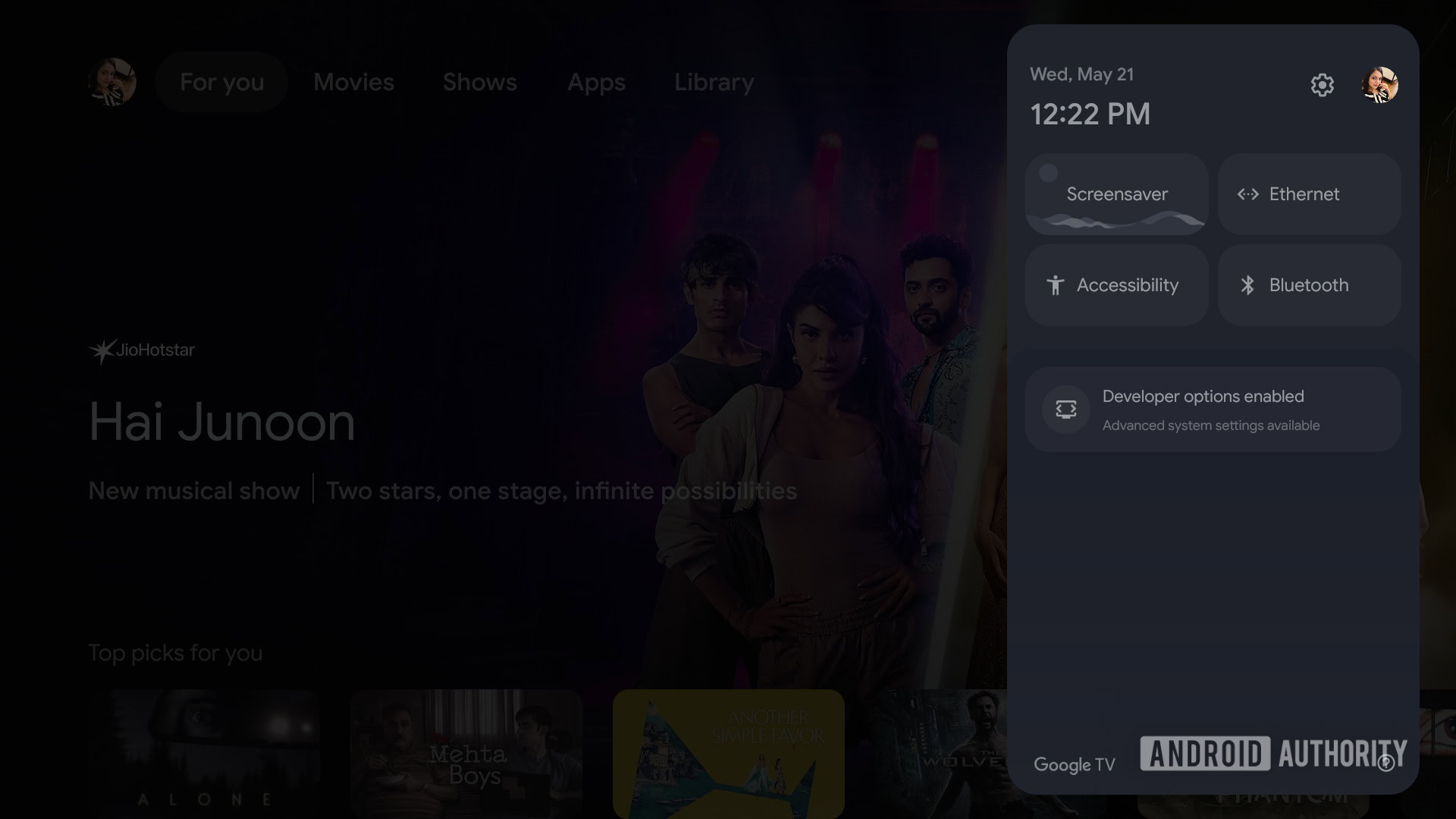The width and height of the screenshot is (1456, 819).
Task: Select the Another Simple Favor thumbnail
Action: pyautogui.click(x=728, y=754)
